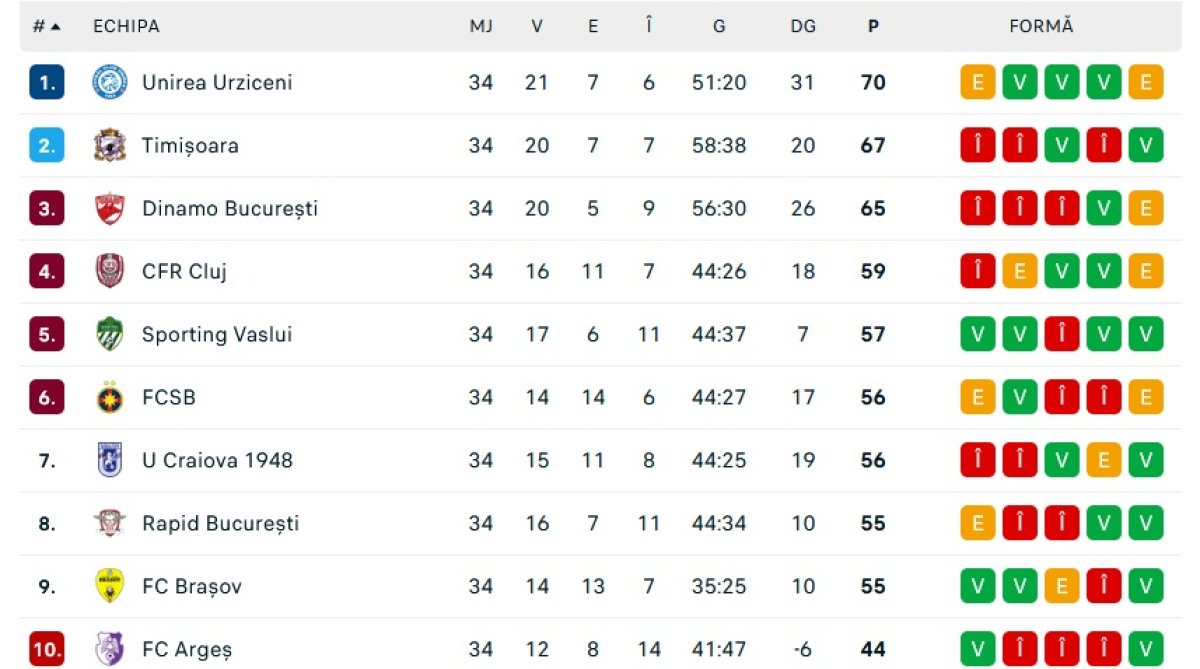This screenshot has width=1200, height=669.
Task: Click Sporting Vaslui's red Î form badge
Action: 1061,334
